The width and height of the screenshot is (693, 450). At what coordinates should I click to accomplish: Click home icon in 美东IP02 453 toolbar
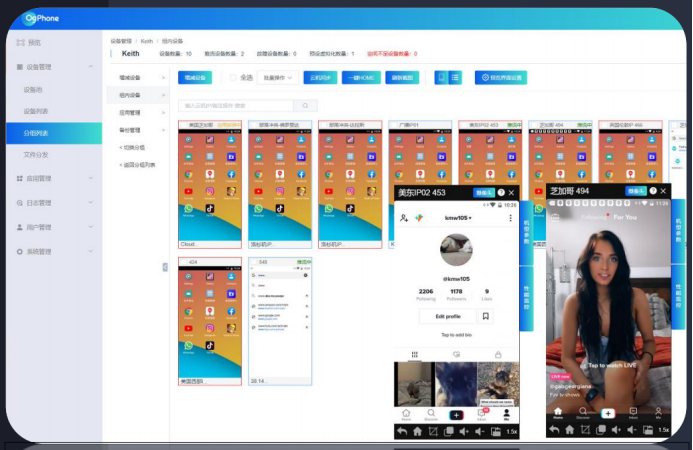click(417, 431)
